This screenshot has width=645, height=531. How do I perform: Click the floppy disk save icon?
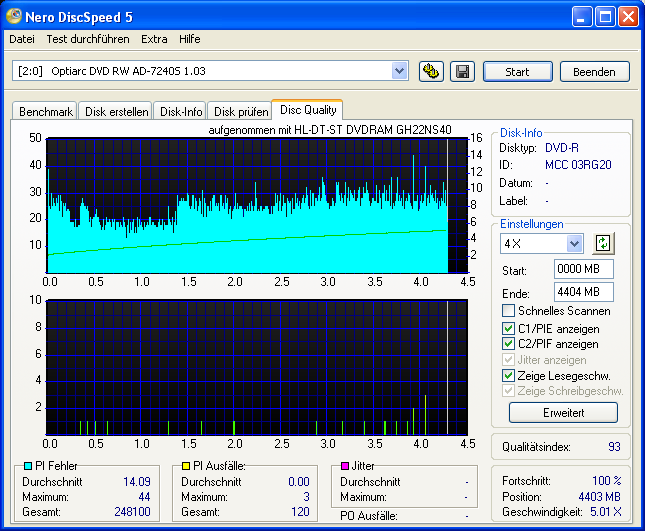[x=462, y=72]
